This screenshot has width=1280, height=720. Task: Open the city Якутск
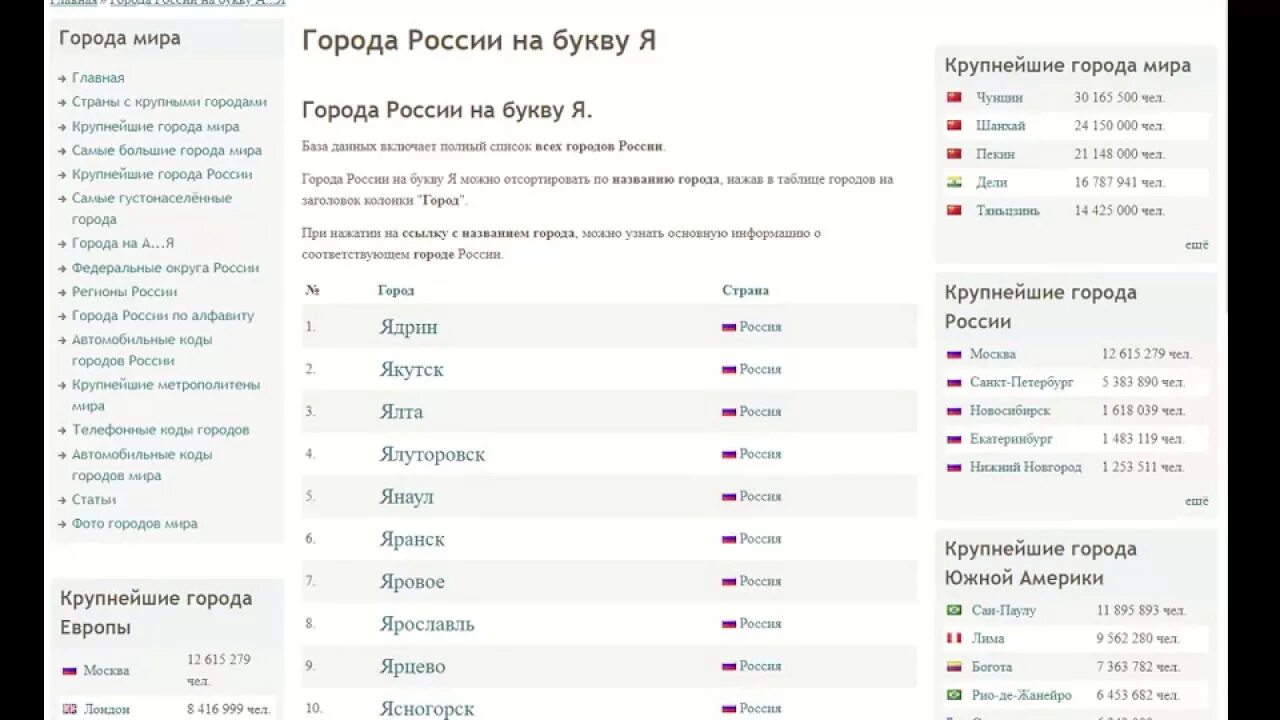(411, 369)
